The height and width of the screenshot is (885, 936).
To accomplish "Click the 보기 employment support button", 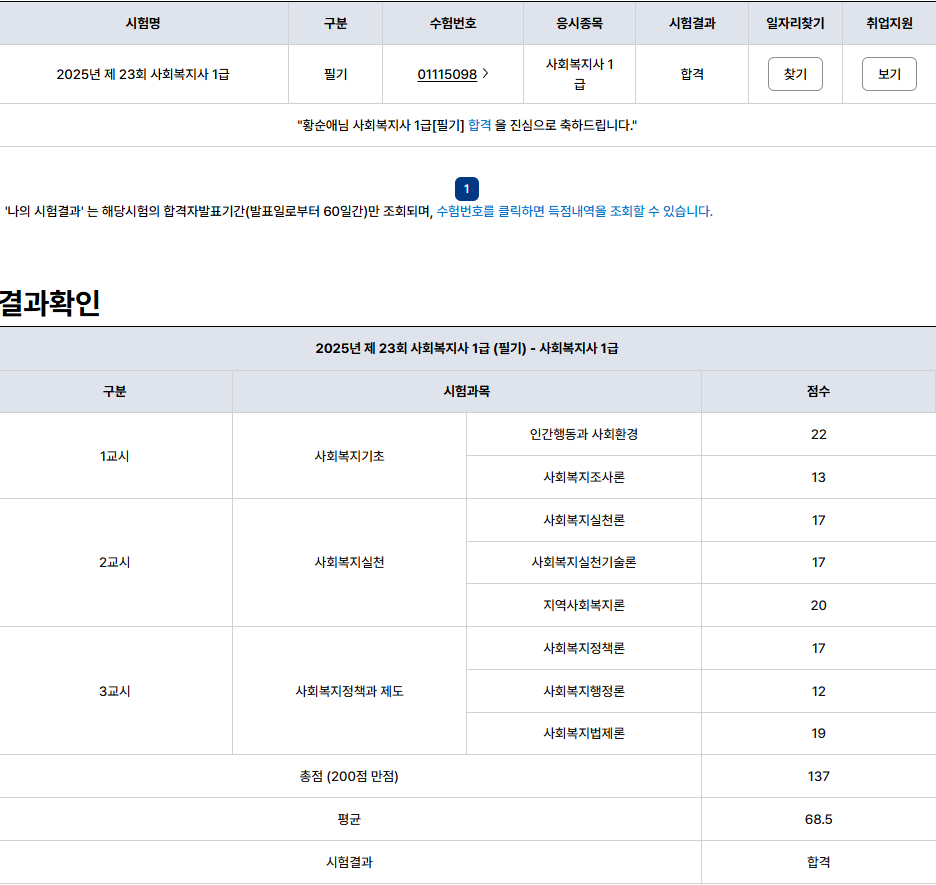I will tap(889, 74).
